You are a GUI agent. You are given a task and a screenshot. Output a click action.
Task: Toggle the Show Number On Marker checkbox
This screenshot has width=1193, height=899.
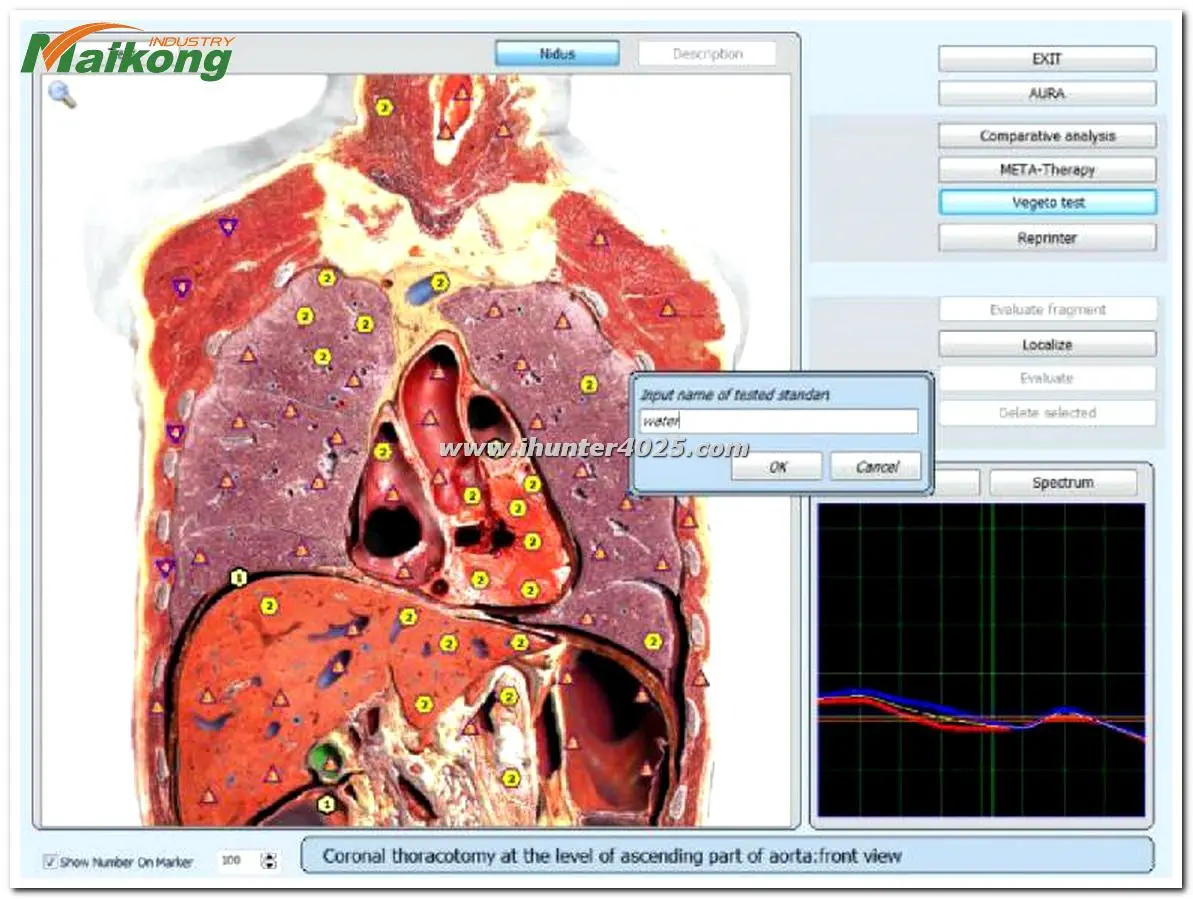click(50, 861)
